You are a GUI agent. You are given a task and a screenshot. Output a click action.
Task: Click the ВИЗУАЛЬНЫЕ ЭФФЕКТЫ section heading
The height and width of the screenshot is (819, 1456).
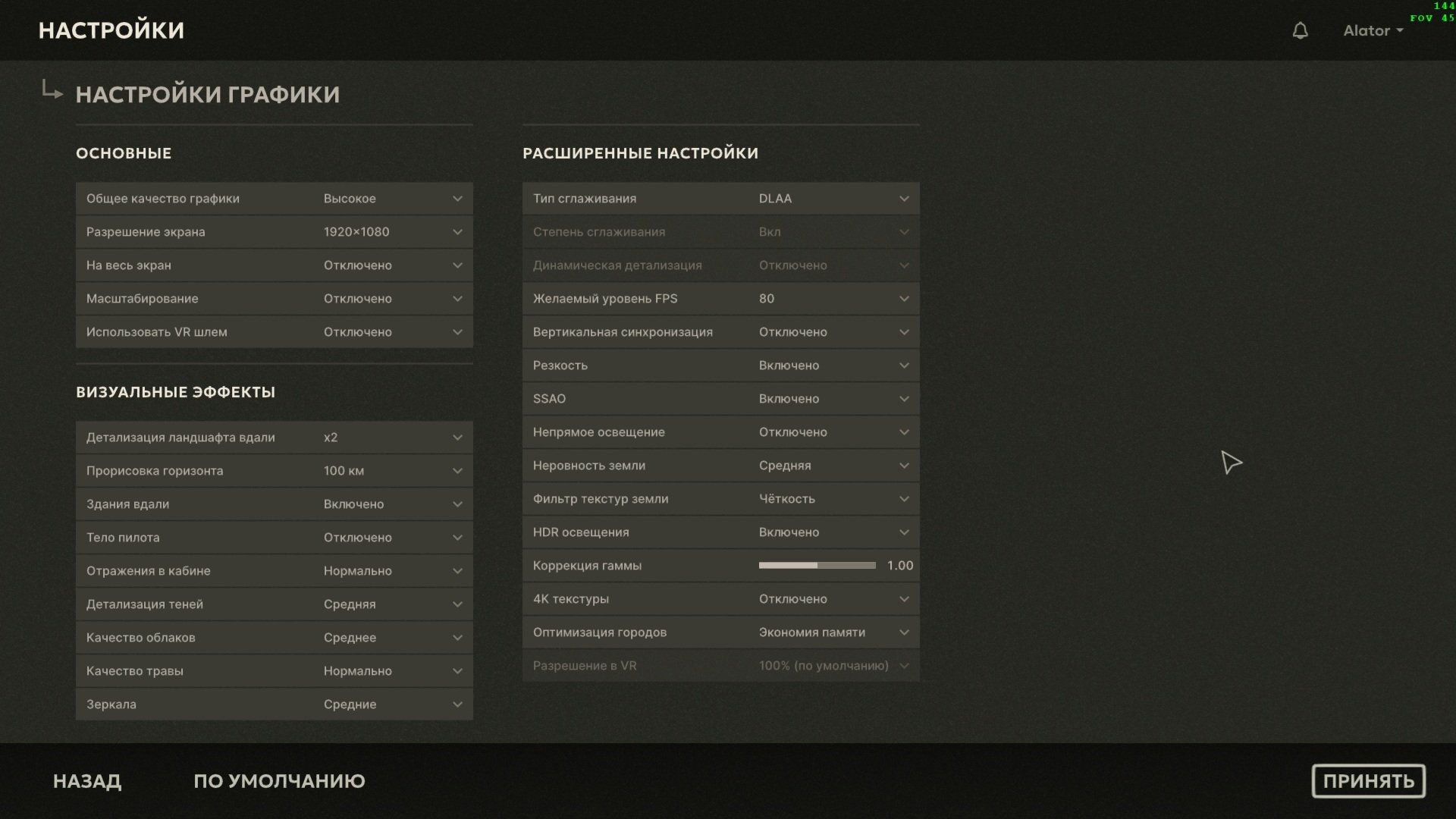click(175, 392)
